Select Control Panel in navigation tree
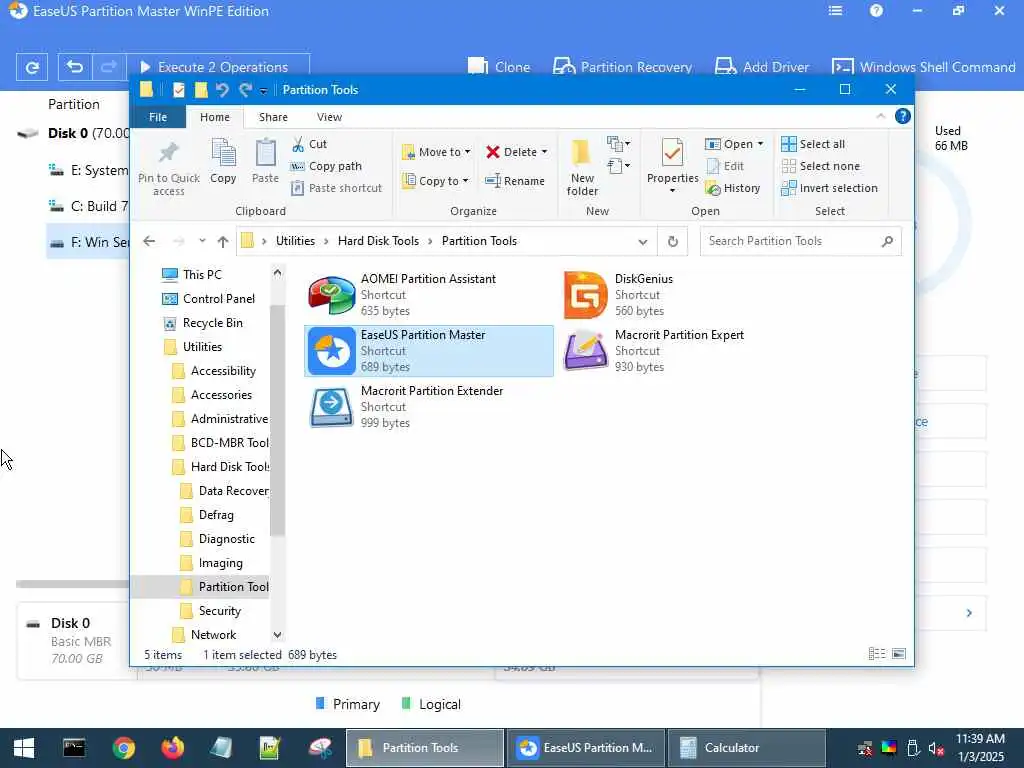1024x768 pixels. (x=219, y=298)
